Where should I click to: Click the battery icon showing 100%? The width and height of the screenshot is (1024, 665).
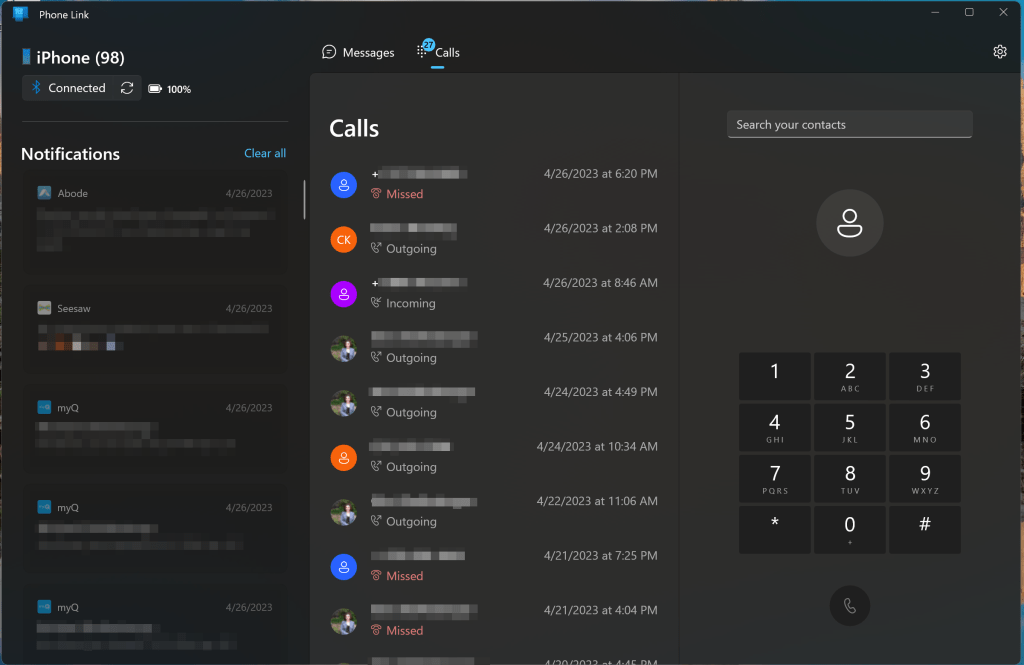[155, 89]
